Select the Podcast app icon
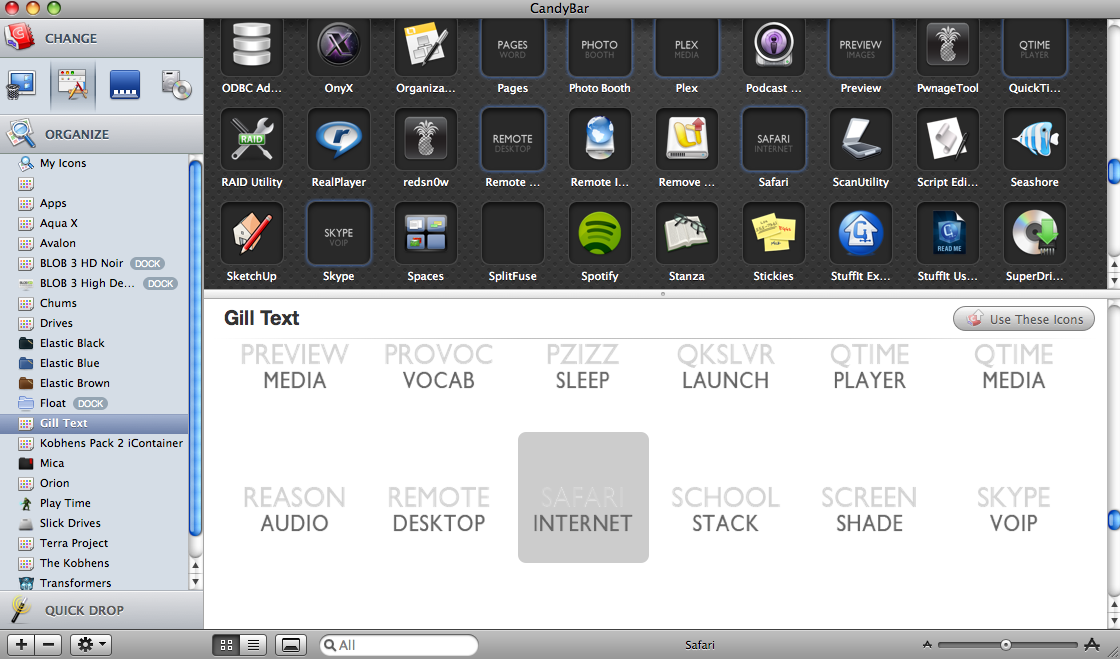 [x=774, y=45]
